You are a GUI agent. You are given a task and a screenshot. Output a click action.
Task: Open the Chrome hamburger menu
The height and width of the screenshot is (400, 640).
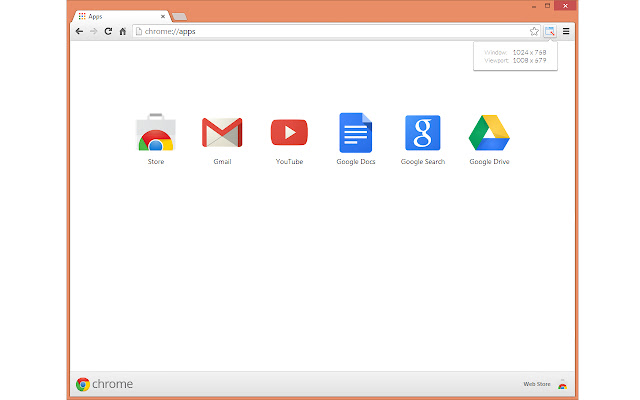click(x=566, y=31)
